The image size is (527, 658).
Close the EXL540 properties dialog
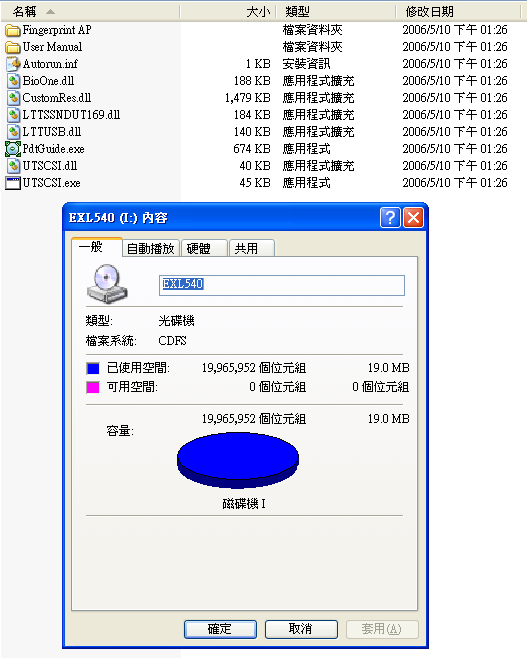[x=413, y=218]
